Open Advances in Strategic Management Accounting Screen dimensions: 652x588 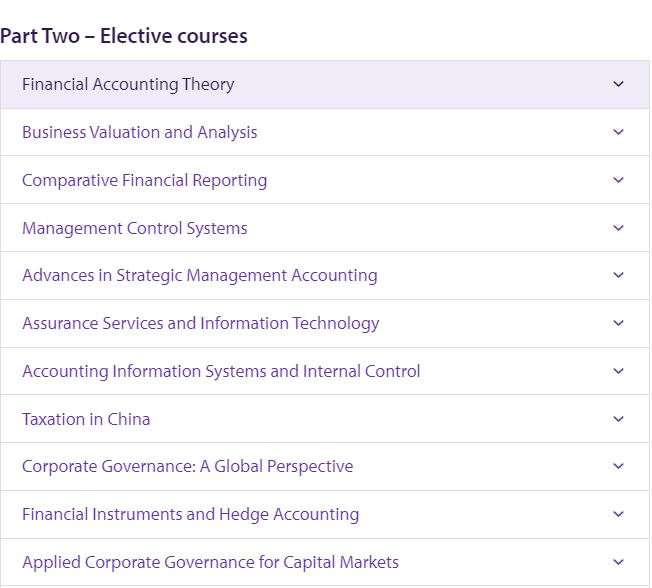[199, 275]
